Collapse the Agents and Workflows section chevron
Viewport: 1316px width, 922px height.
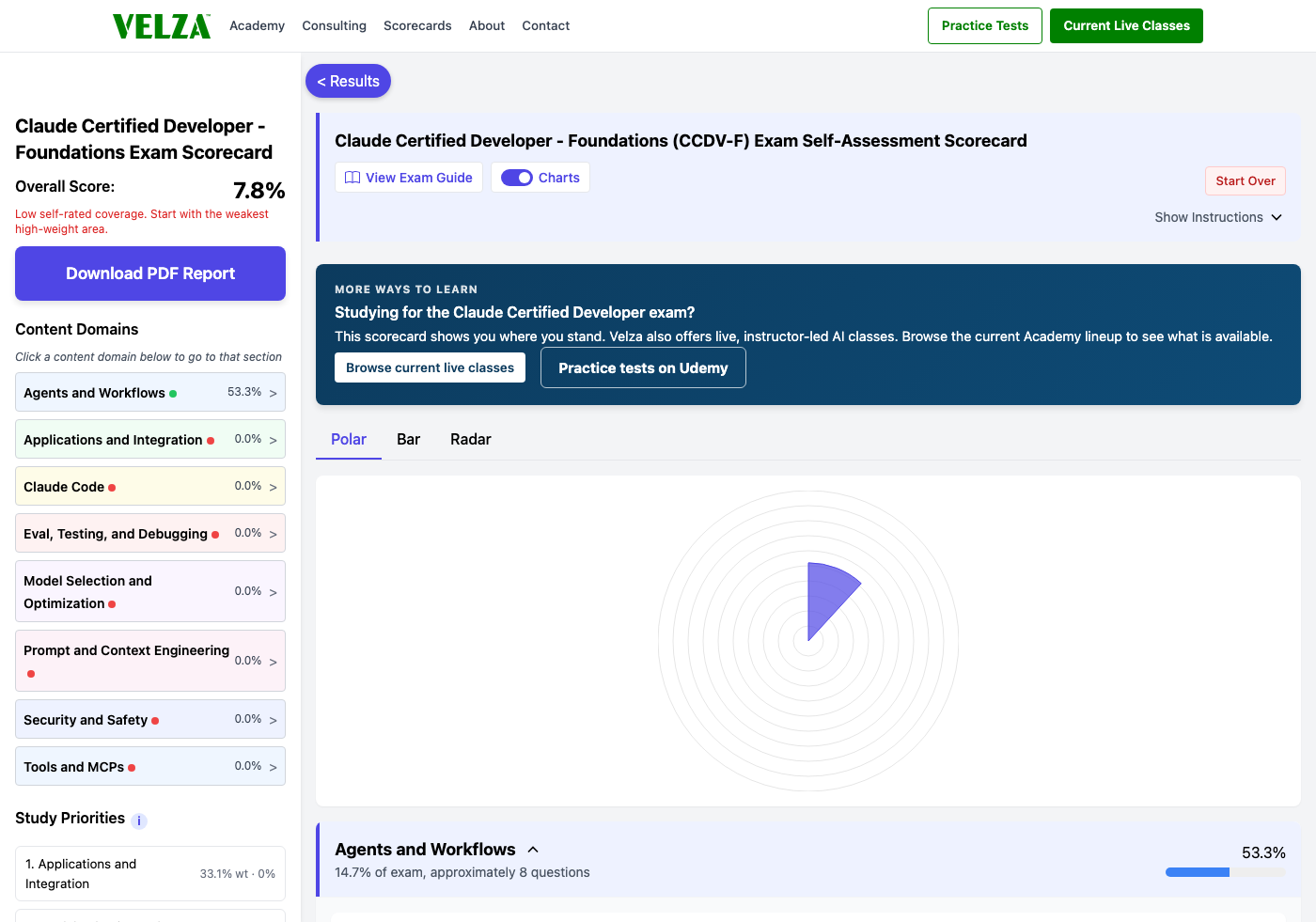pyautogui.click(x=533, y=850)
